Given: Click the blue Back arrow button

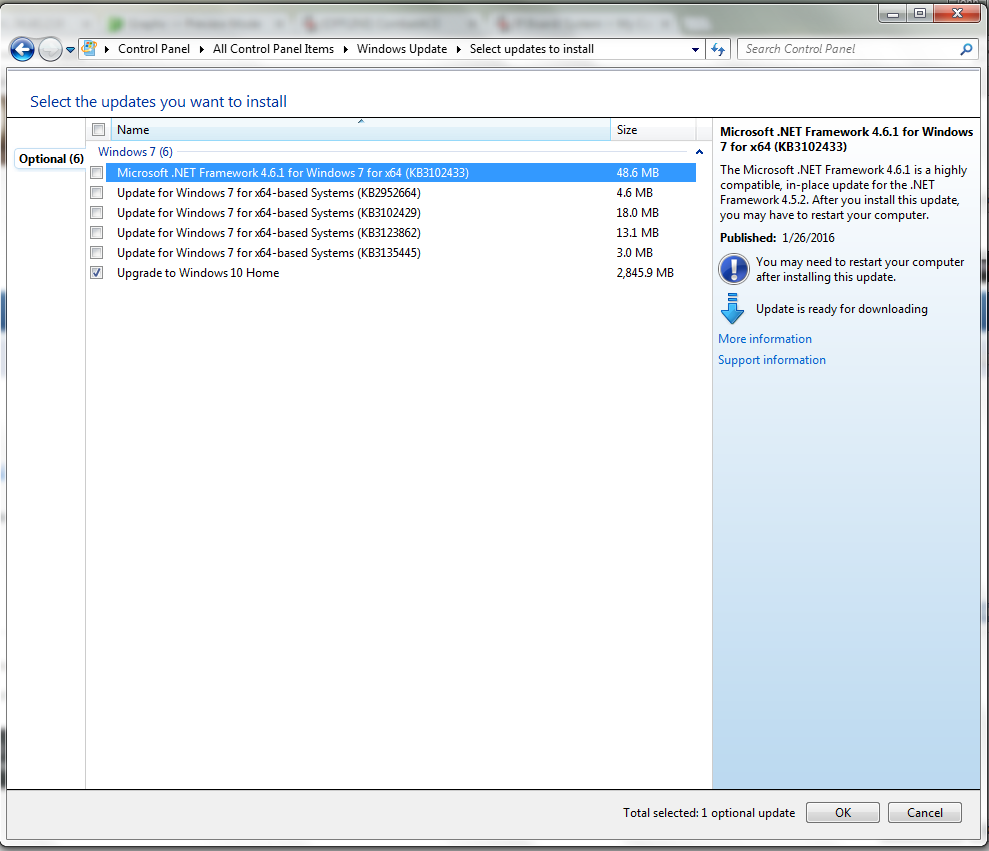Looking at the screenshot, I should 22,49.
